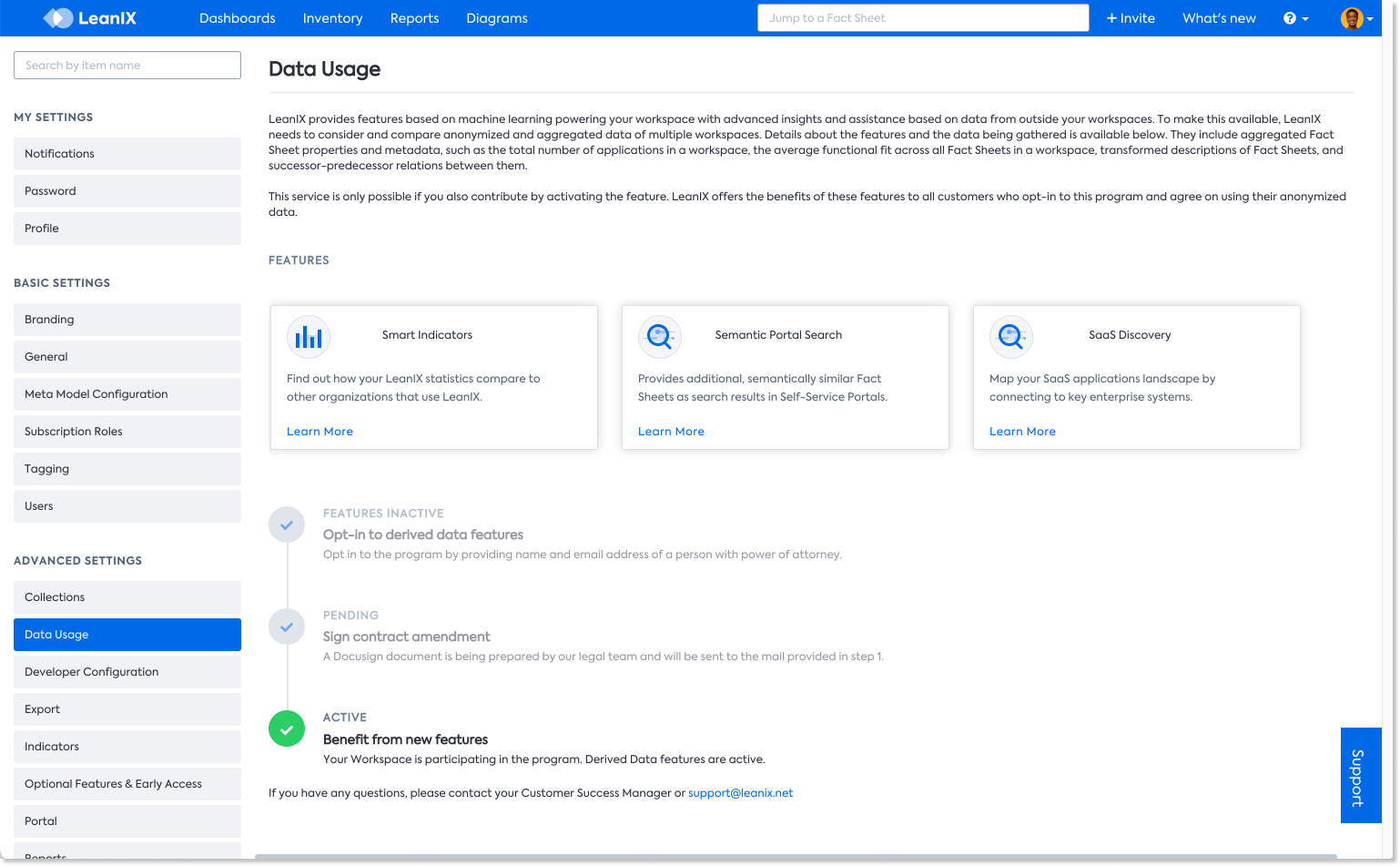
Task: Open the Diagrams menu item
Action: 497,18
